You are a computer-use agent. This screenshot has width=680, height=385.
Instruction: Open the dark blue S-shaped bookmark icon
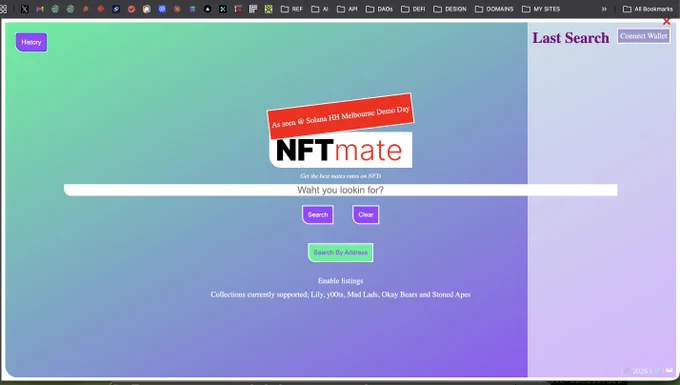[116, 9]
